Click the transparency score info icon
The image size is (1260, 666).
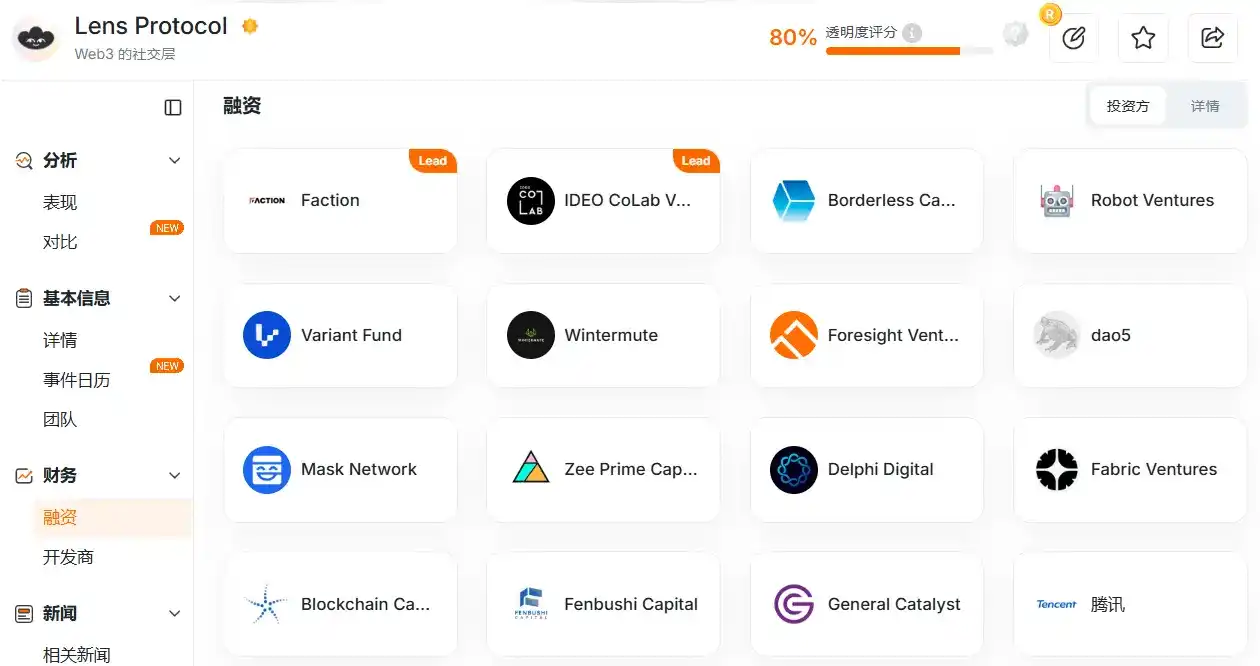[x=910, y=32]
